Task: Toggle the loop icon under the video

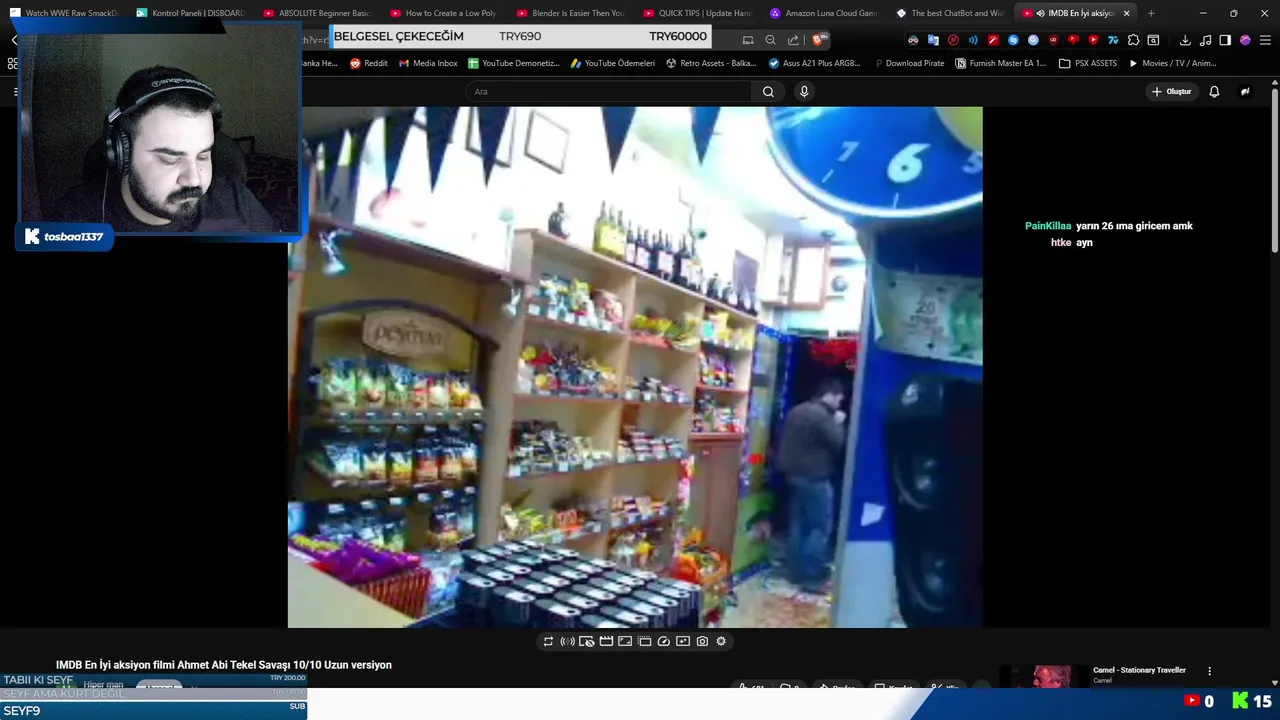Action: click(x=548, y=641)
